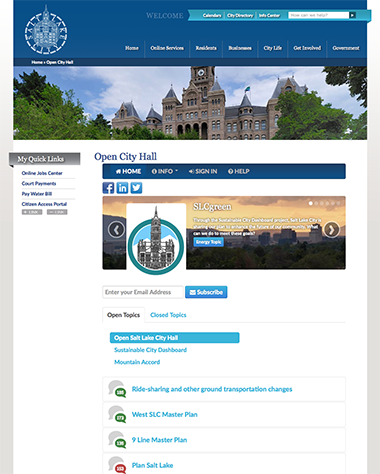Select the first carousel indicator dot
Viewport: 380px width, 474px height.
[311, 203]
